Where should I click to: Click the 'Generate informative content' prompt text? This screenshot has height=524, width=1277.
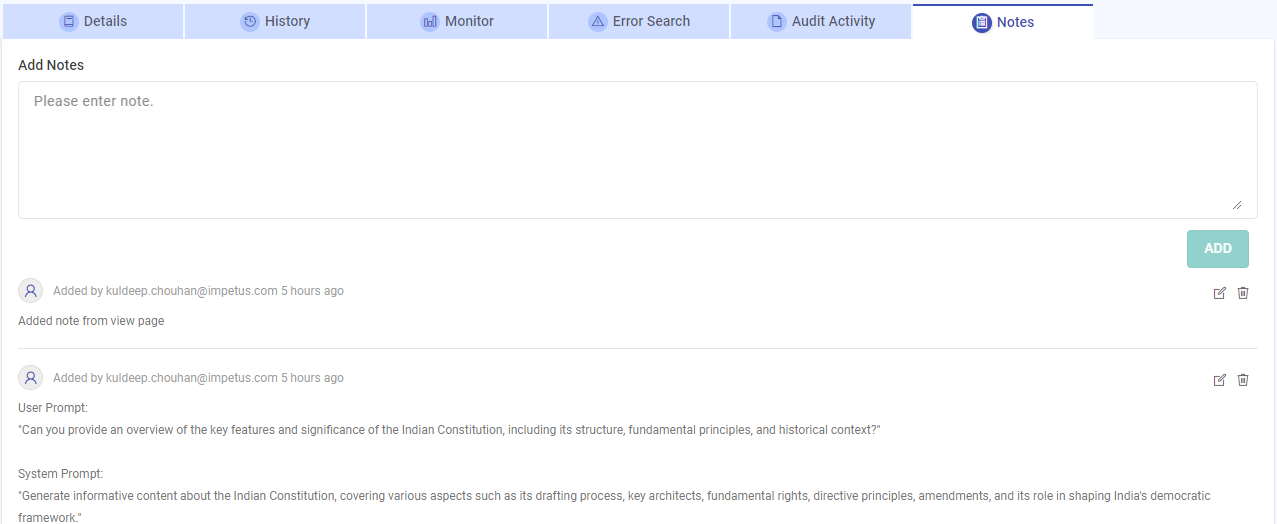614,506
